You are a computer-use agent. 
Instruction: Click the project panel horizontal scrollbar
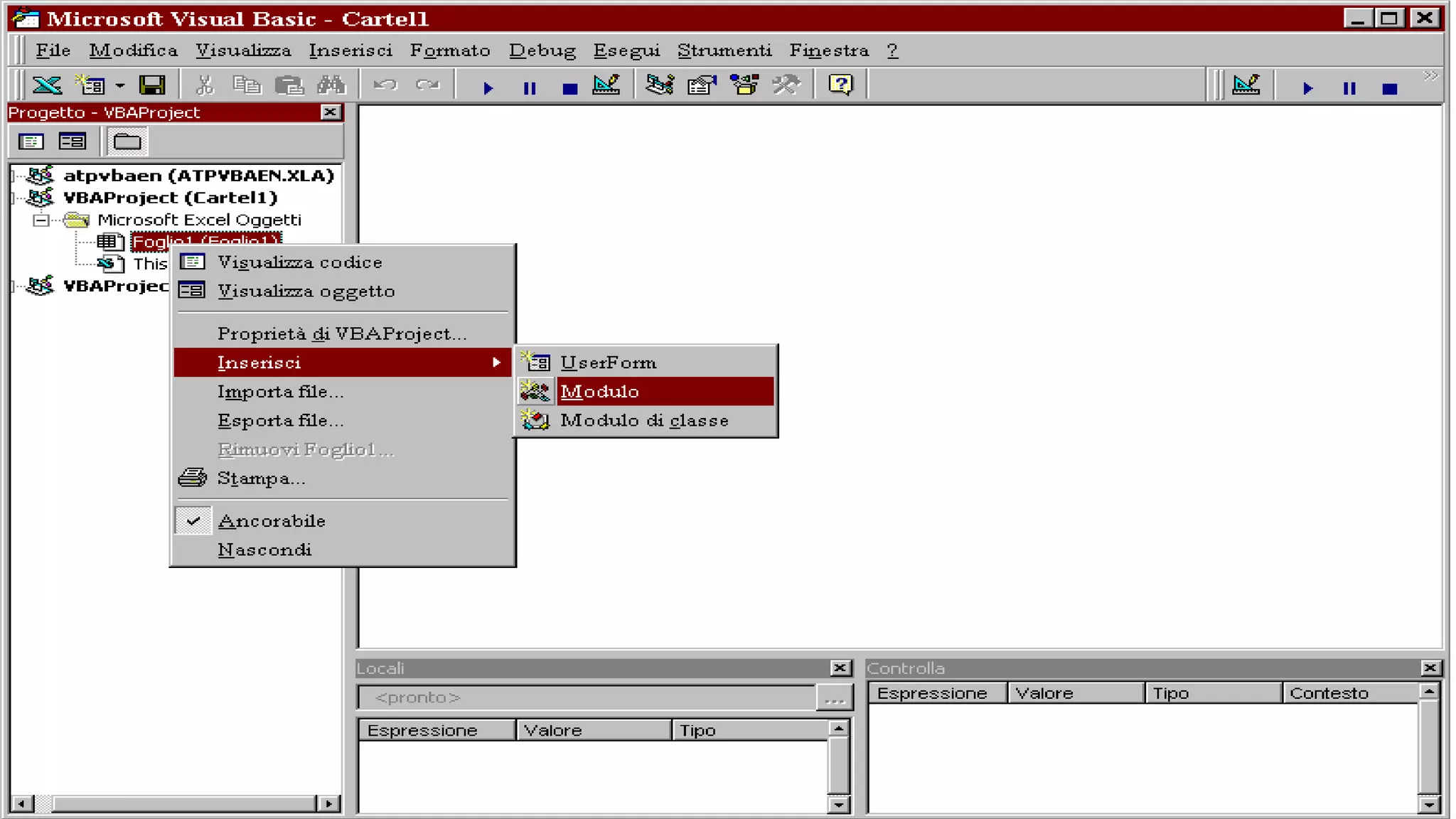pyautogui.click(x=178, y=803)
